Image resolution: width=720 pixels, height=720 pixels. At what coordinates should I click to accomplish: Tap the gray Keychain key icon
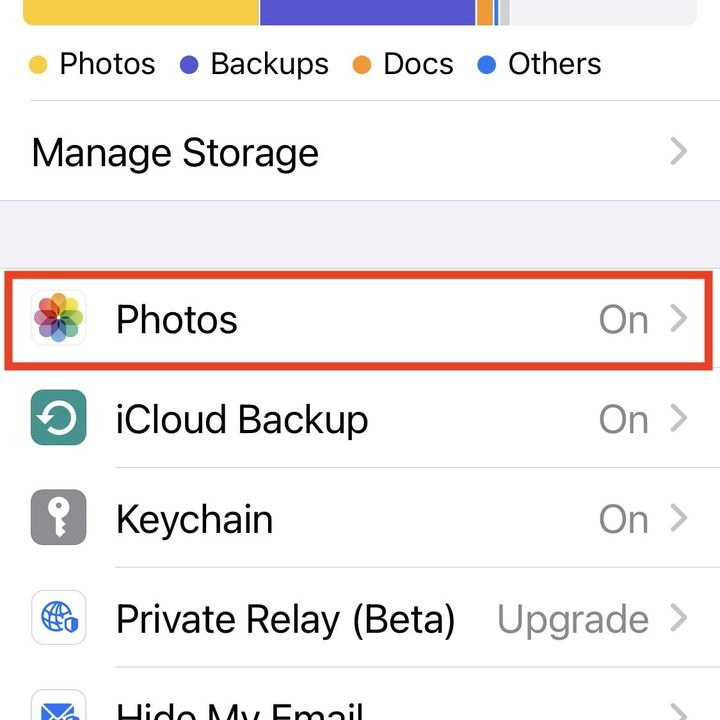pos(59,518)
